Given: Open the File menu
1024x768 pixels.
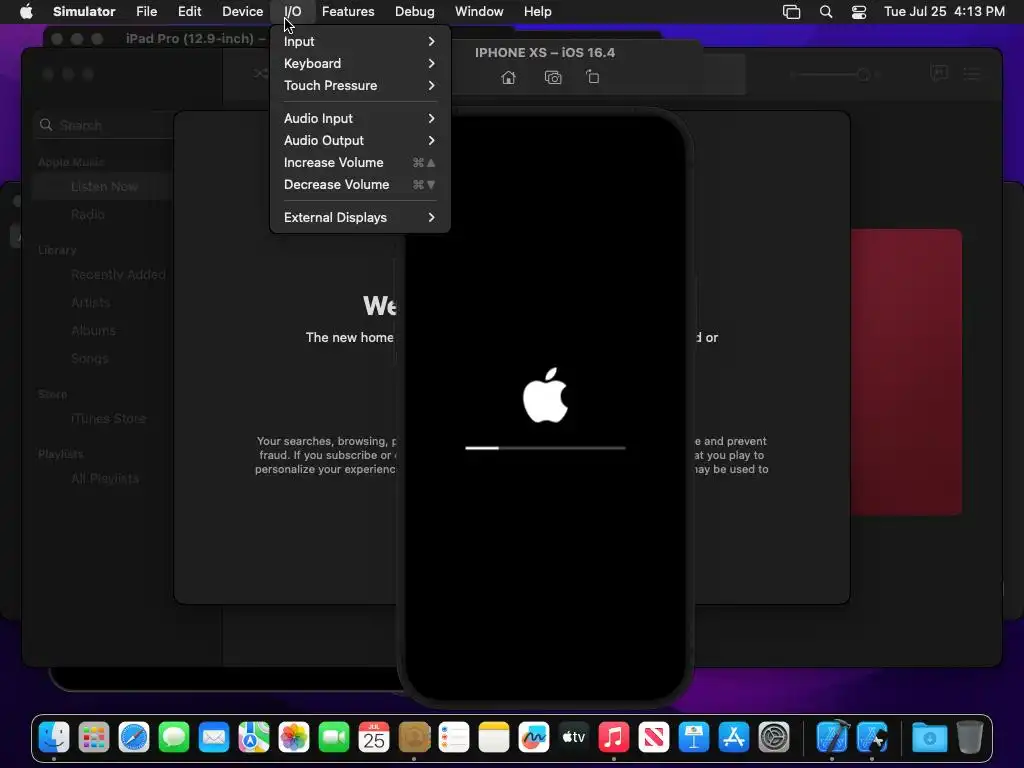Looking at the screenshot, I should point(146,11).
